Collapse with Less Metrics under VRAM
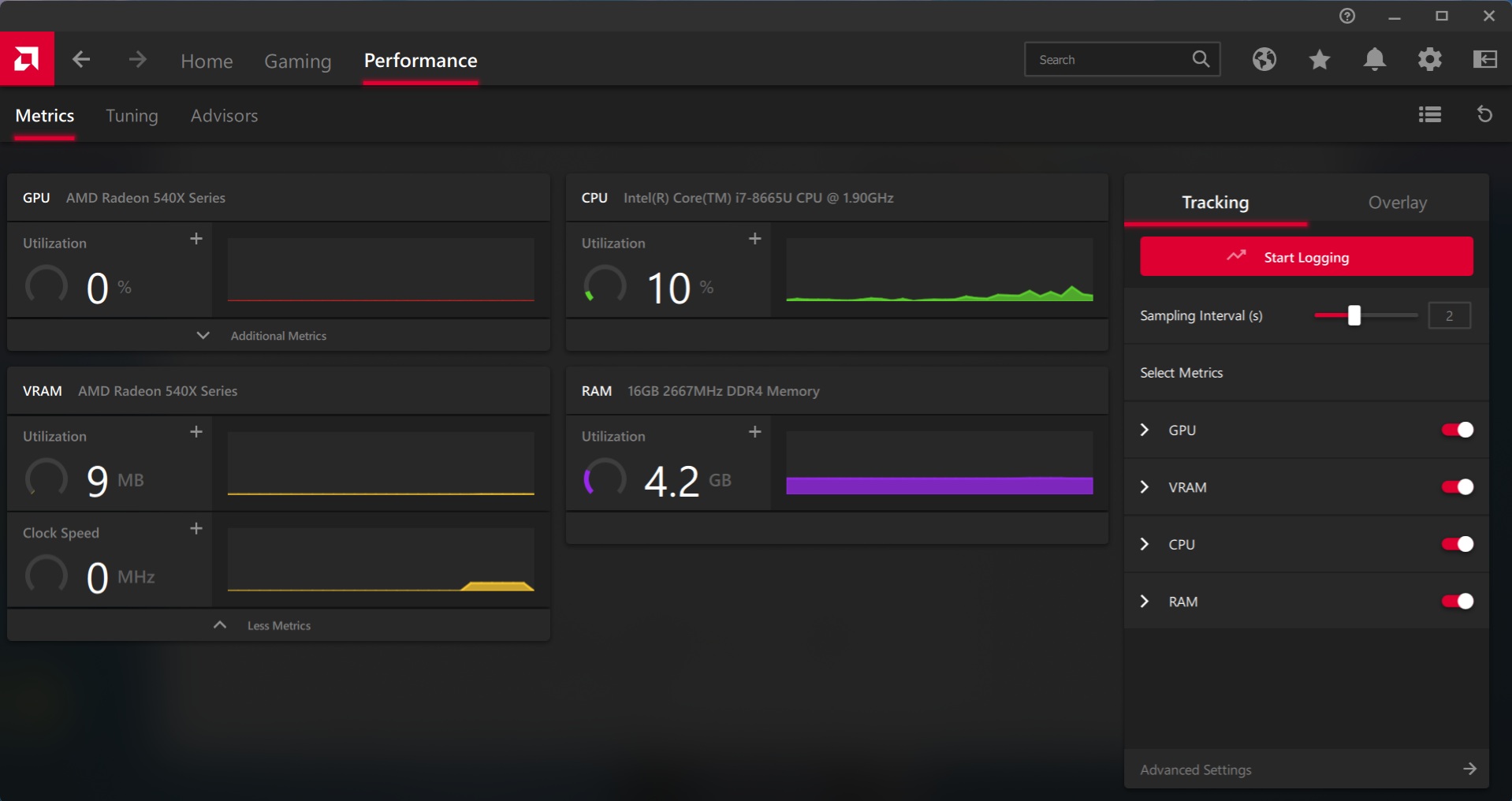1512x801 pixels. point(278,625)
